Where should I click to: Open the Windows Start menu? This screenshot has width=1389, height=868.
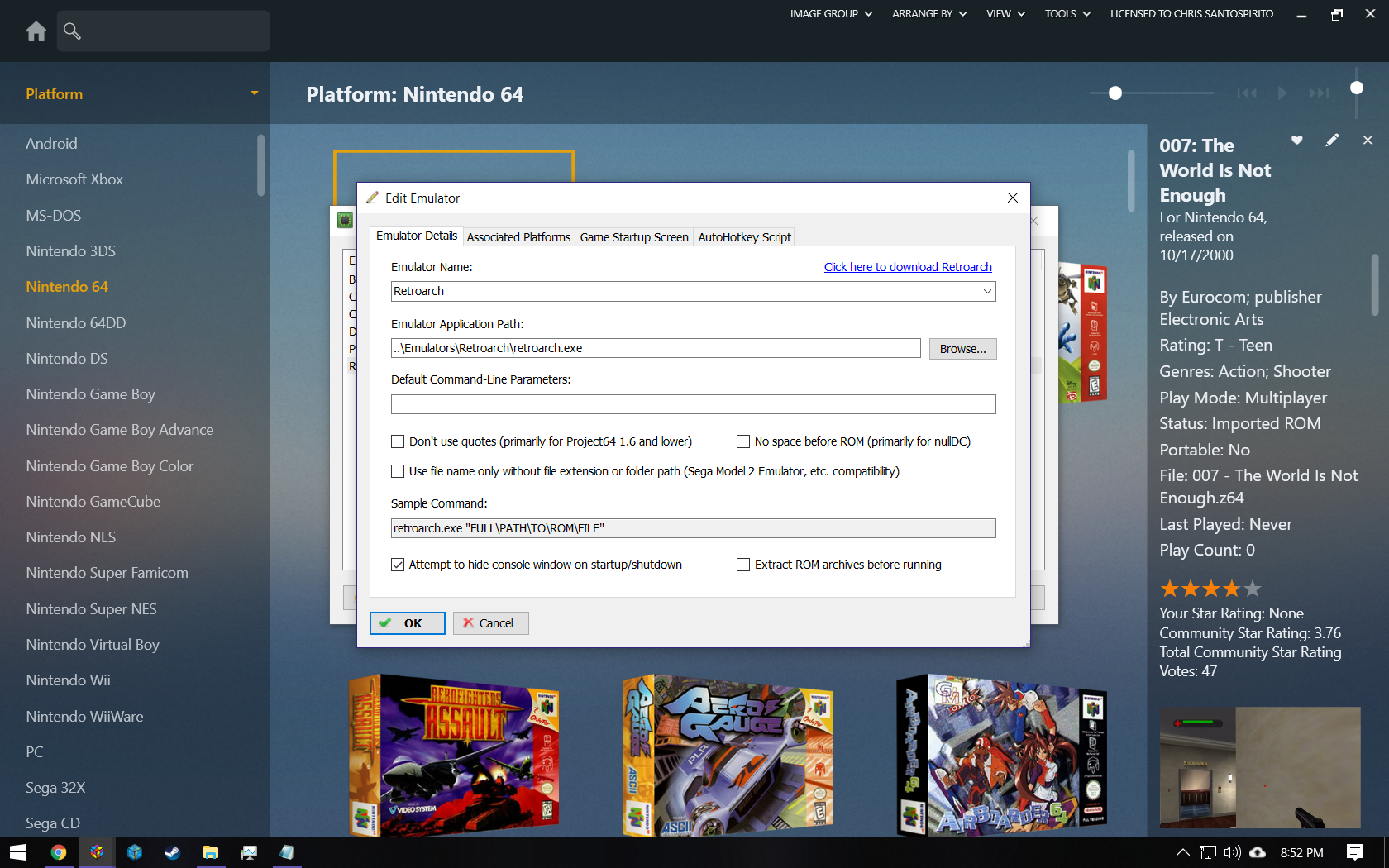click(18, 852)
